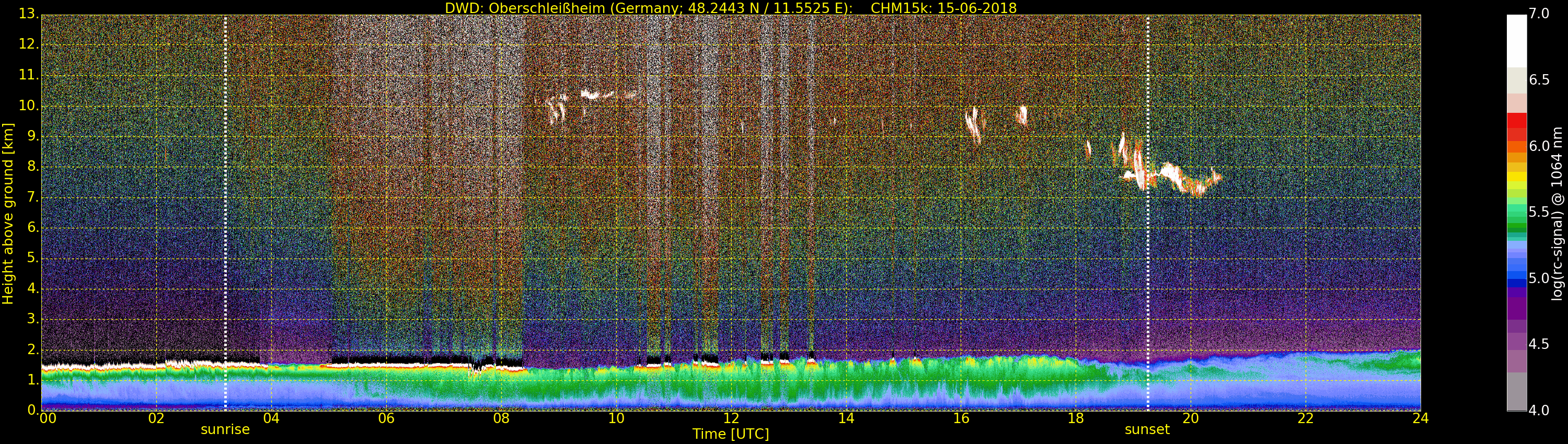This screenshot has width=1568, height=444.
Task: Click the colorbar tick label '7.0'
Action: [x=1539, y=14]
